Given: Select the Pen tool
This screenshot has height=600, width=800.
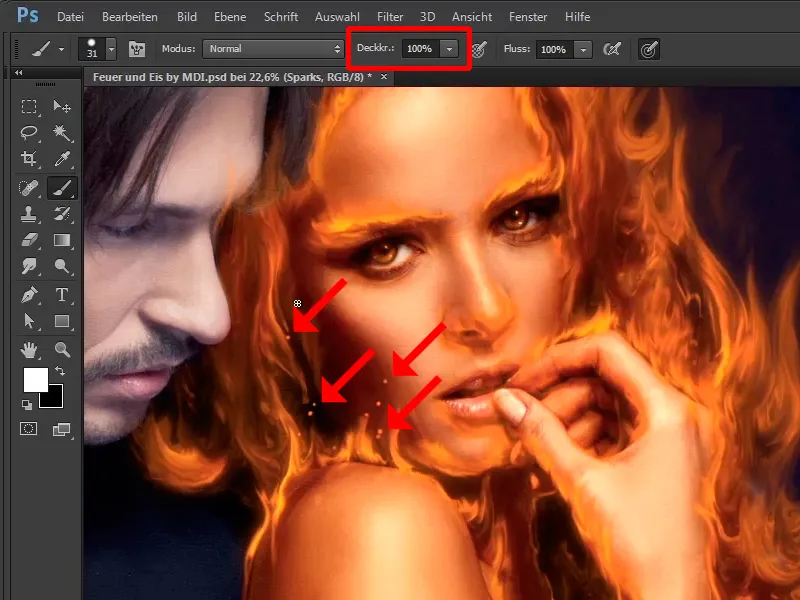Looking at the screenshot, I should [29, 295].
